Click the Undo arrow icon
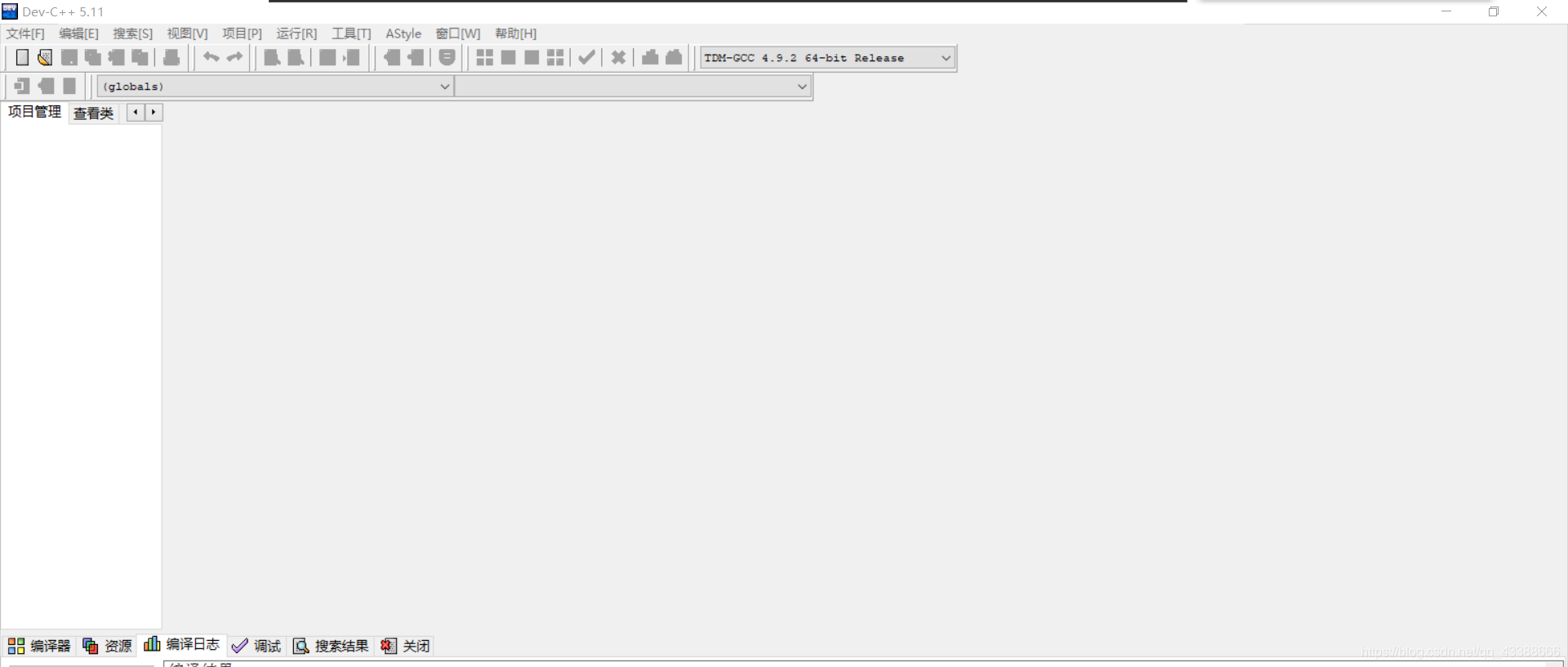Screen dimensions: 1568x667 [x=211, y=57]
